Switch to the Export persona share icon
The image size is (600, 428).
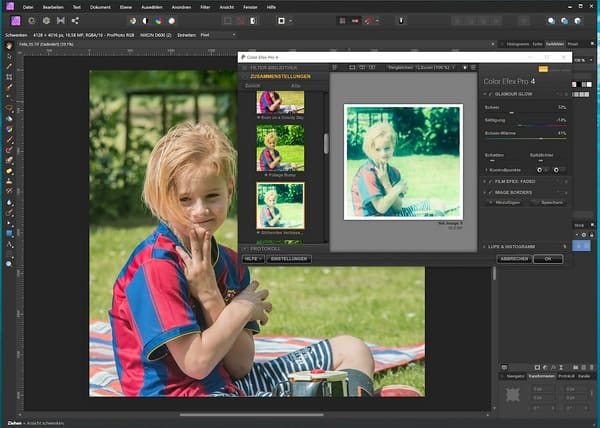pos(75,21)
